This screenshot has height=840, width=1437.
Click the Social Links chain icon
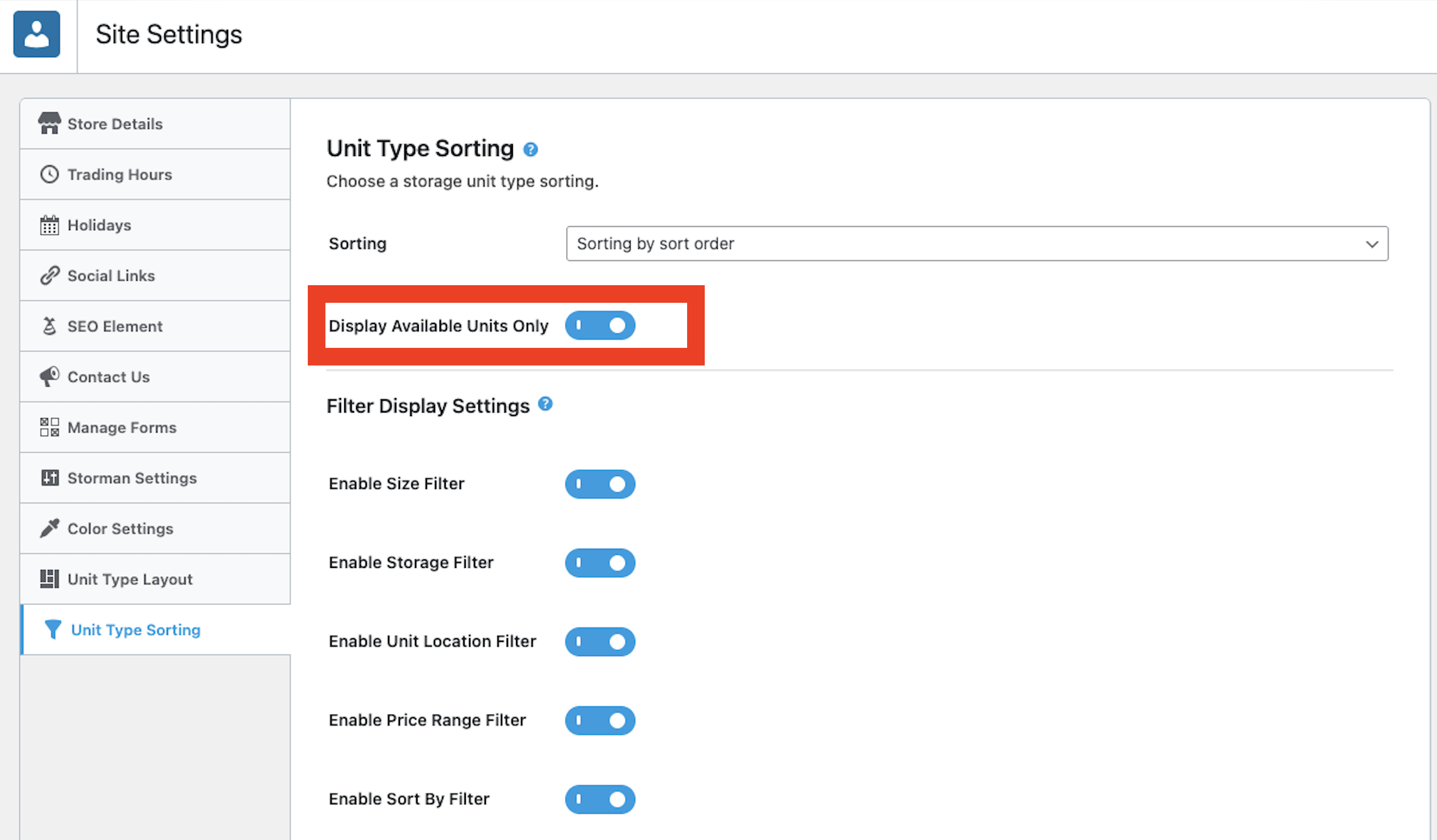[x=49, y=276]
